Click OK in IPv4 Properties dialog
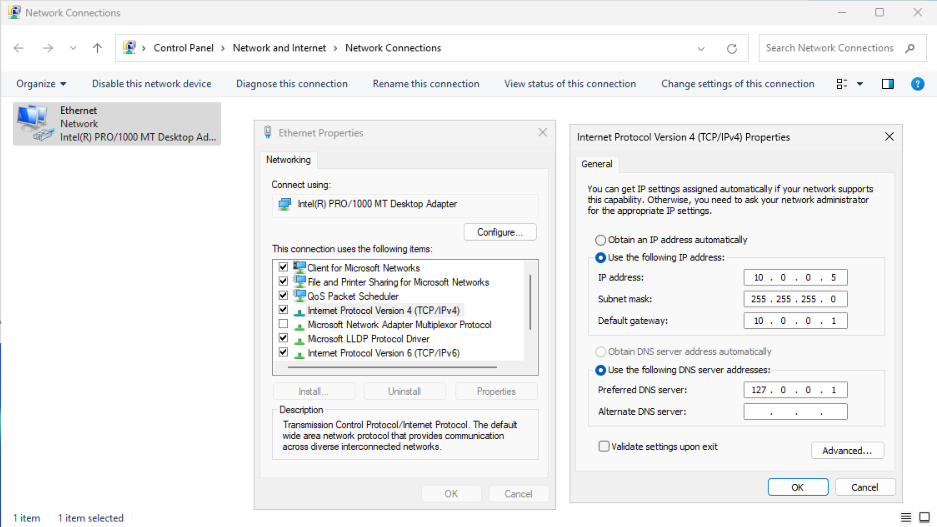 point(798,487)
